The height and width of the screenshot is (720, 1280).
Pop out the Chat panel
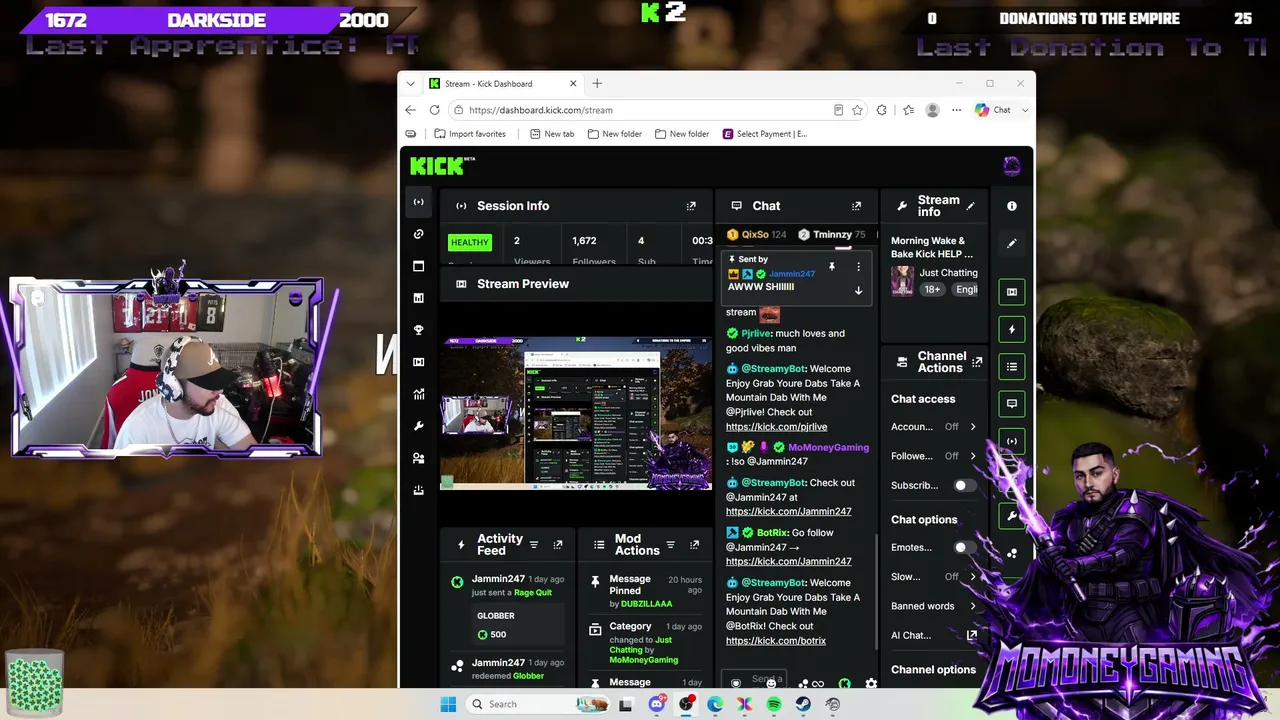pyautogui.click(x=856, y=206)
